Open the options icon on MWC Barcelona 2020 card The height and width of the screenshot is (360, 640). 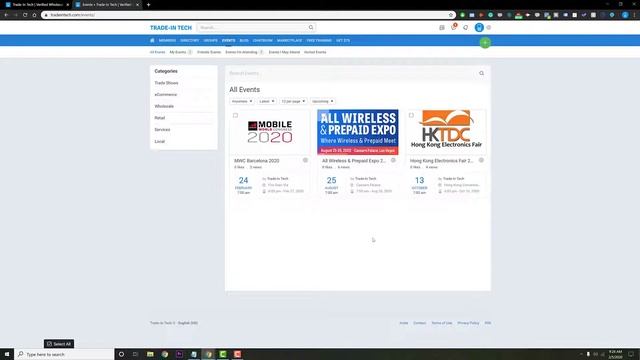[305, 160]
